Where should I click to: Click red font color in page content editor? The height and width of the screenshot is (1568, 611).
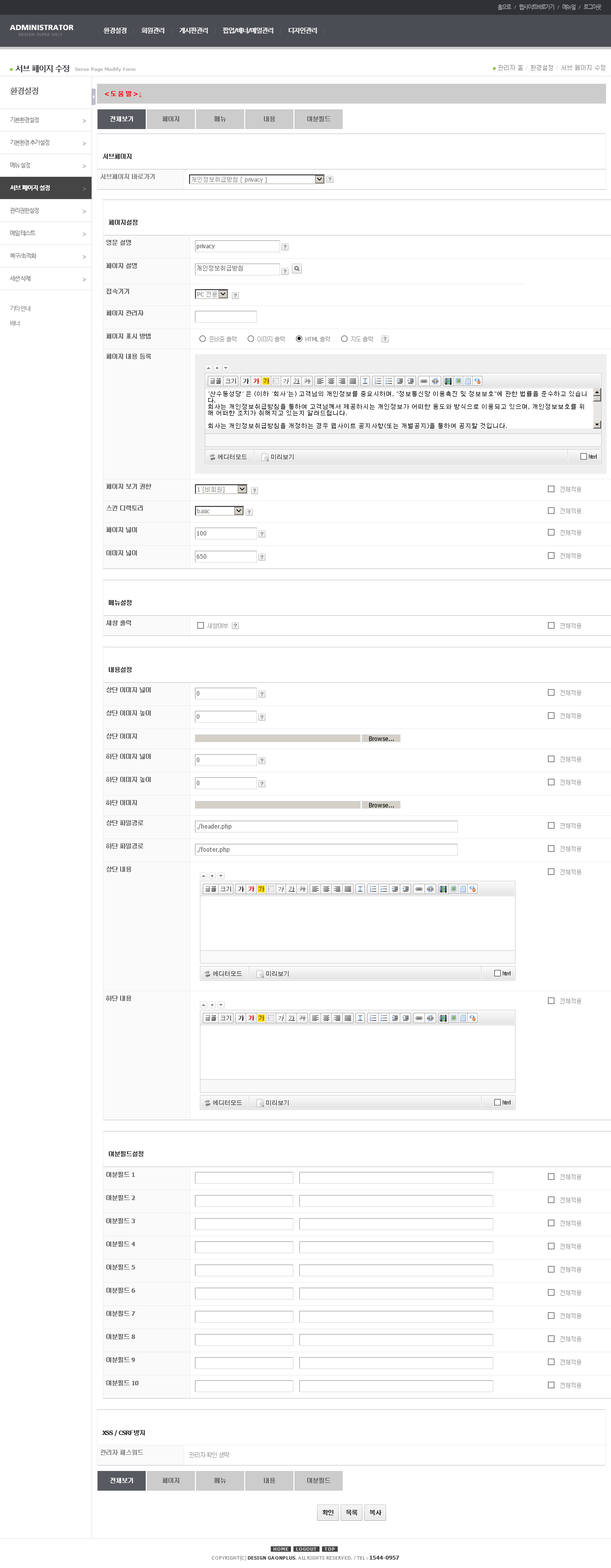(256, 381)
